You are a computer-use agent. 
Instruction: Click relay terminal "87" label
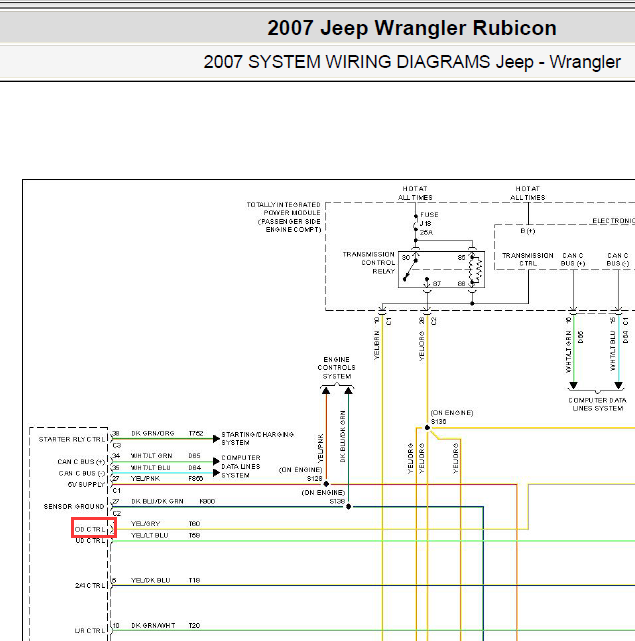(437, 284)
